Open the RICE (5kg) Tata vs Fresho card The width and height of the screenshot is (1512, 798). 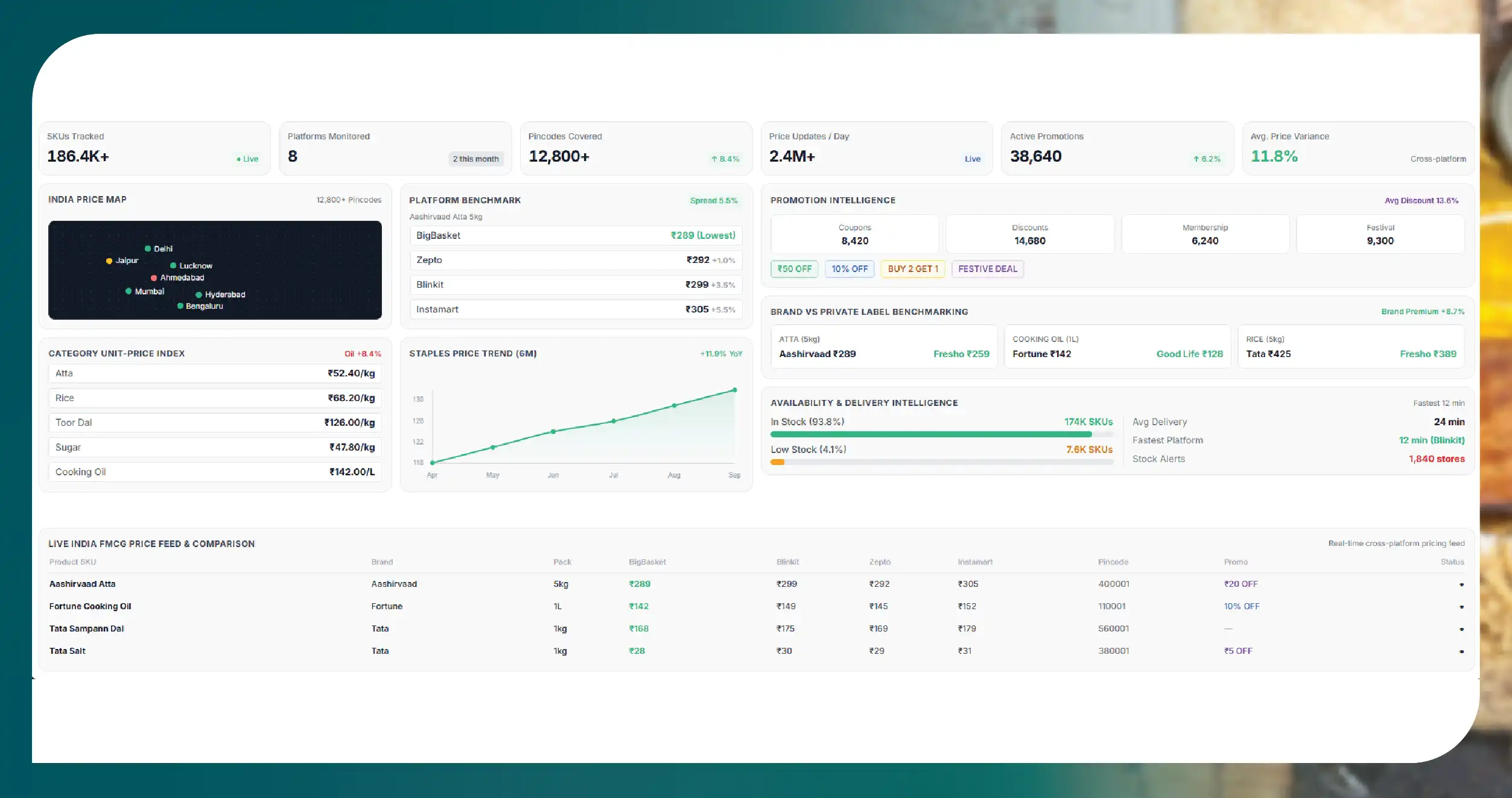pyautogui.click(x=1352, y=347)
